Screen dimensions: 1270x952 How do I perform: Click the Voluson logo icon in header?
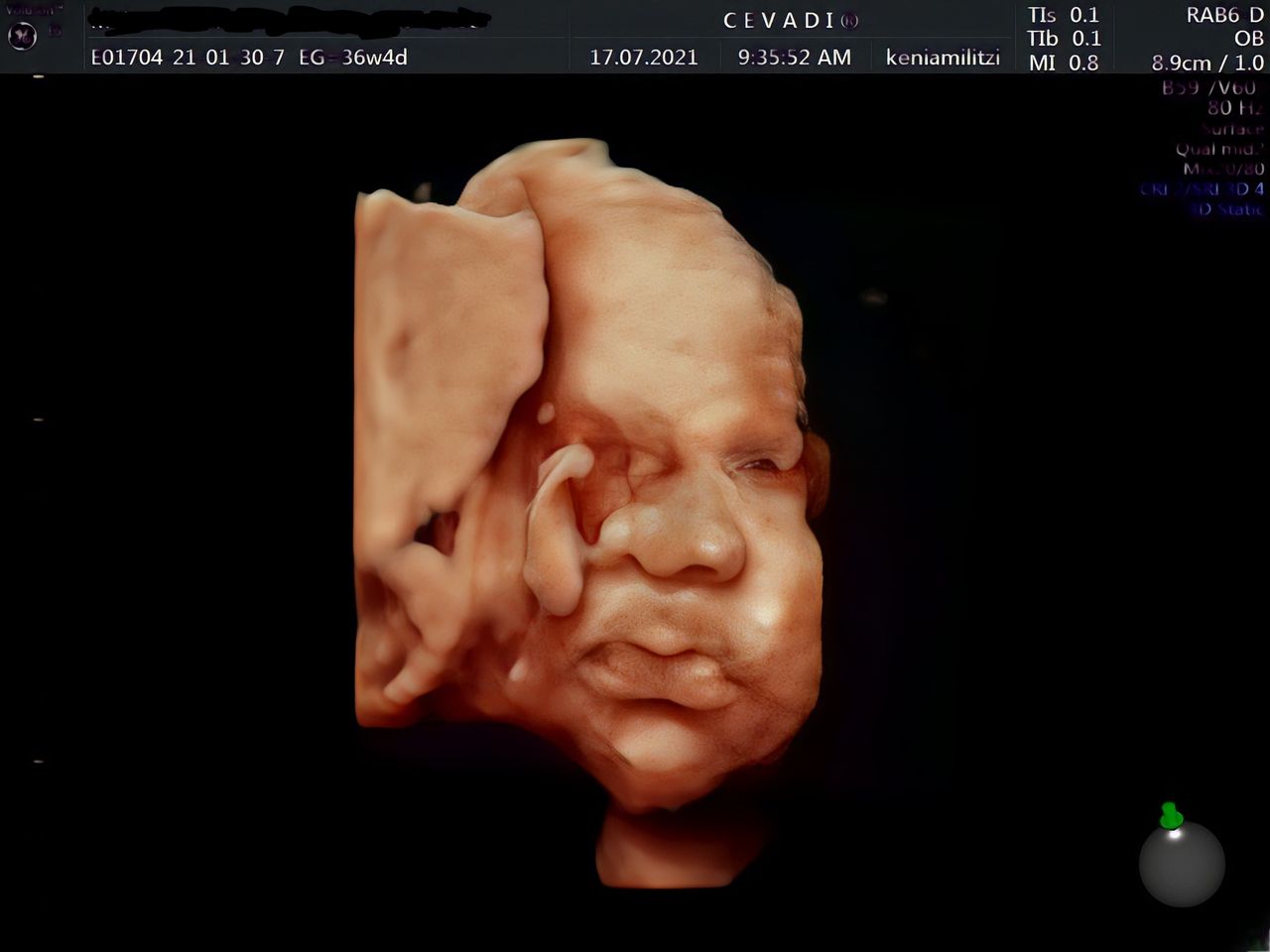pyautogui.click(x=22, y=36)
